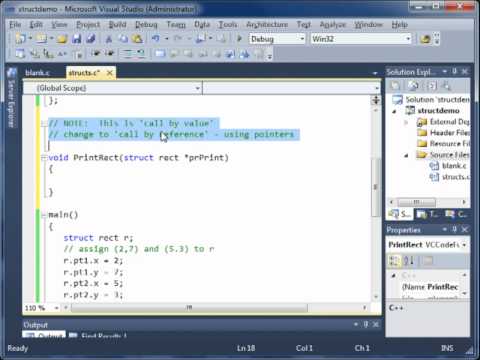Open the active files list arrow
The width and height of the screenshot is (480, 360).
(x=375, y=73)
